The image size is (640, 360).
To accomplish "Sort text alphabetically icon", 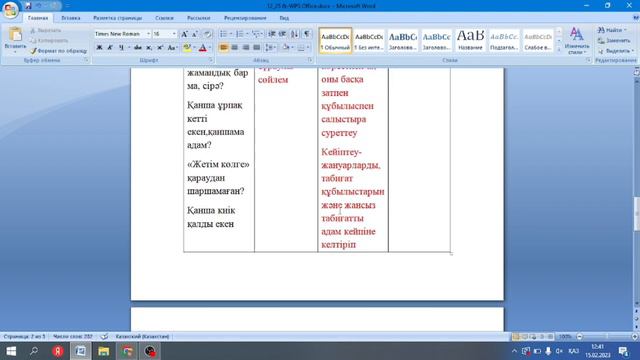I will click(294, 34).
